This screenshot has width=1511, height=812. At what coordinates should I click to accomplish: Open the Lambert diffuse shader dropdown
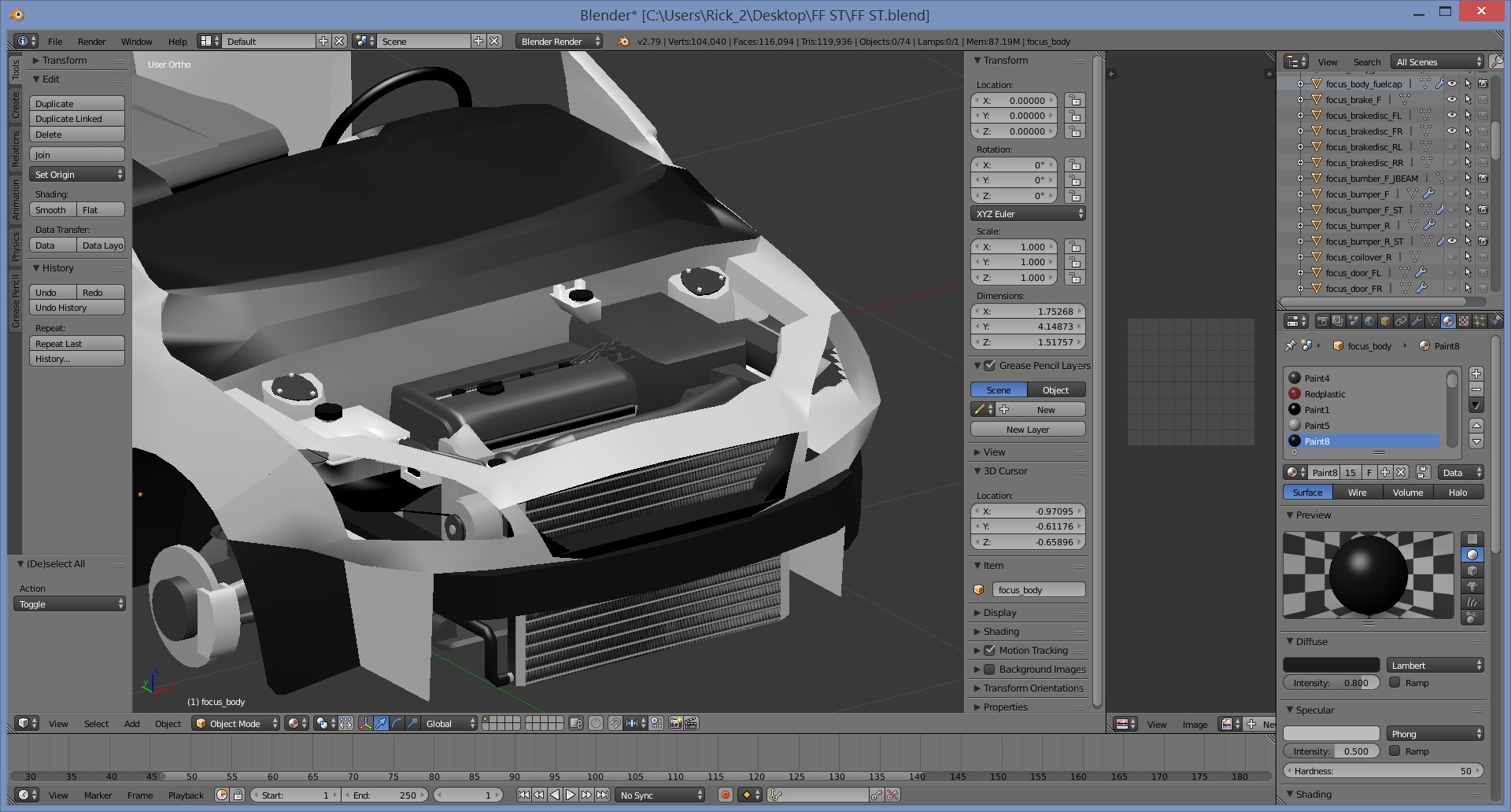[x=1435, y=665]
